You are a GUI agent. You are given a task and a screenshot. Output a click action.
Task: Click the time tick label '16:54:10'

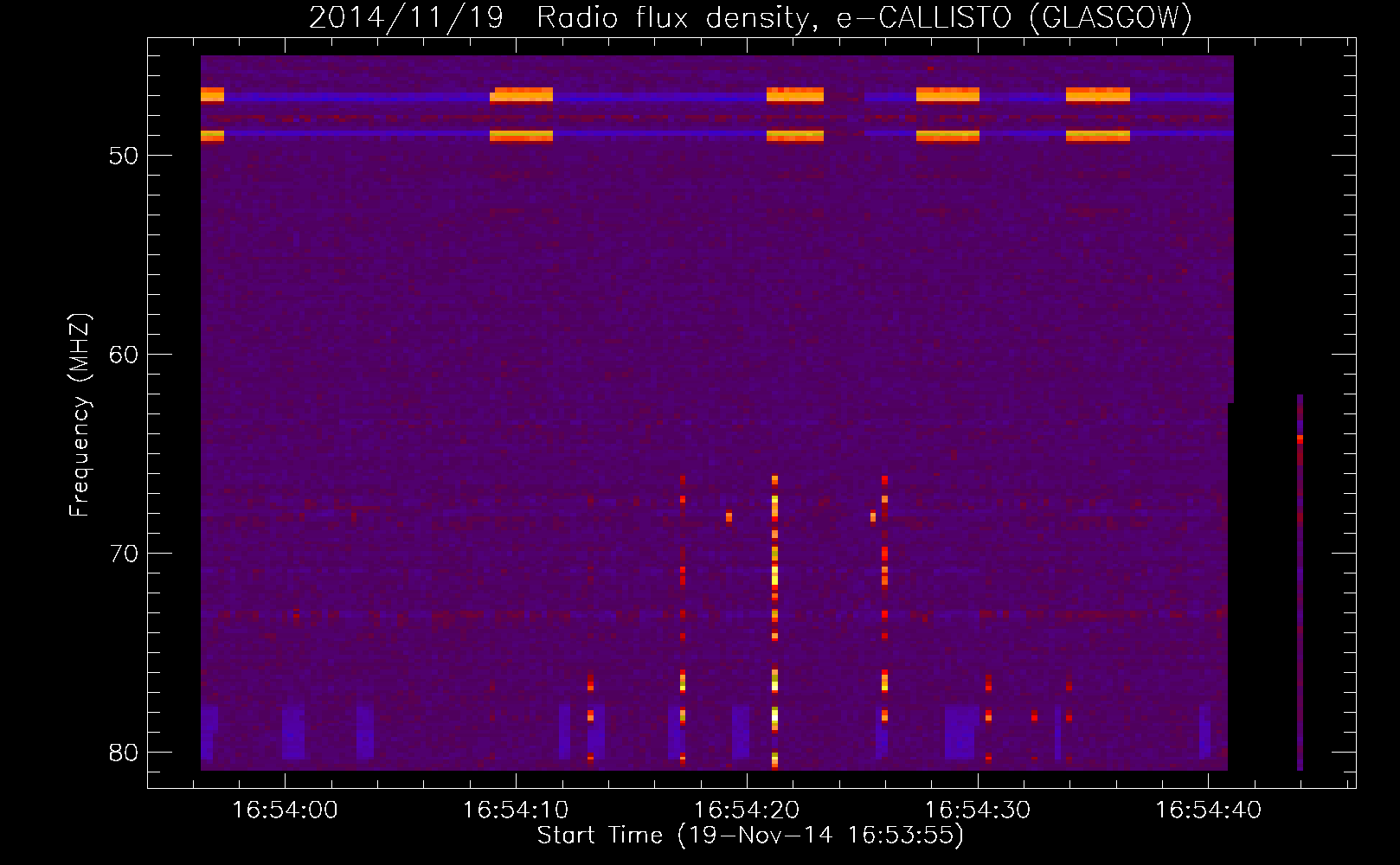click(x=516, y=811)
